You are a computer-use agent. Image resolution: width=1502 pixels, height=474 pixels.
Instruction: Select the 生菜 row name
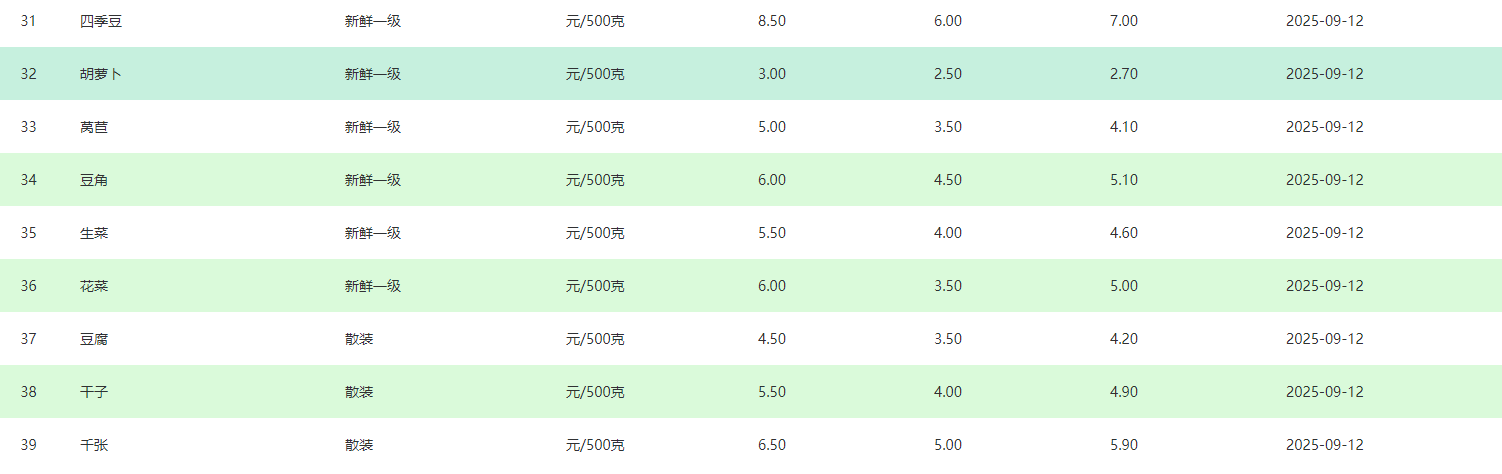[94, 233]
